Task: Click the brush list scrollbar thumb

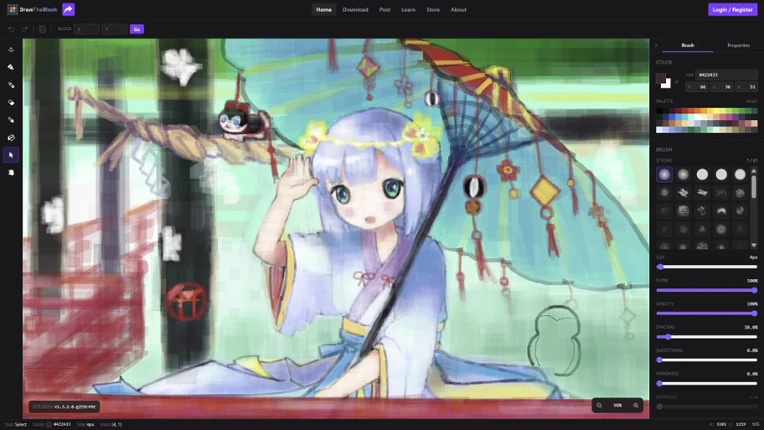Action: (x=754, y=187)
